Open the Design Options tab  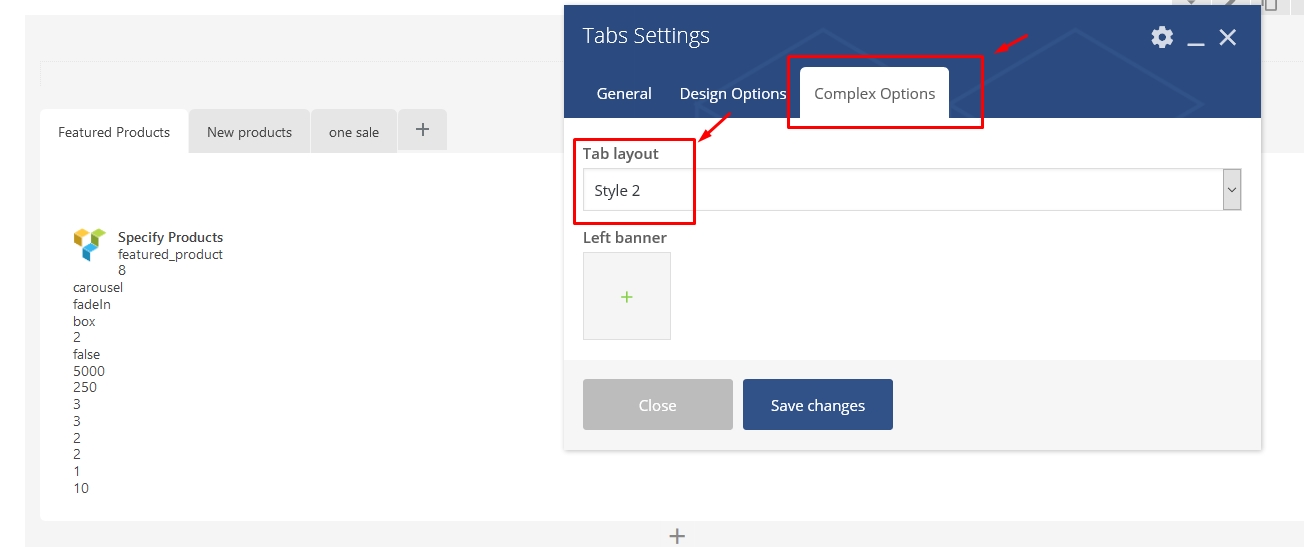click(733, 94)
